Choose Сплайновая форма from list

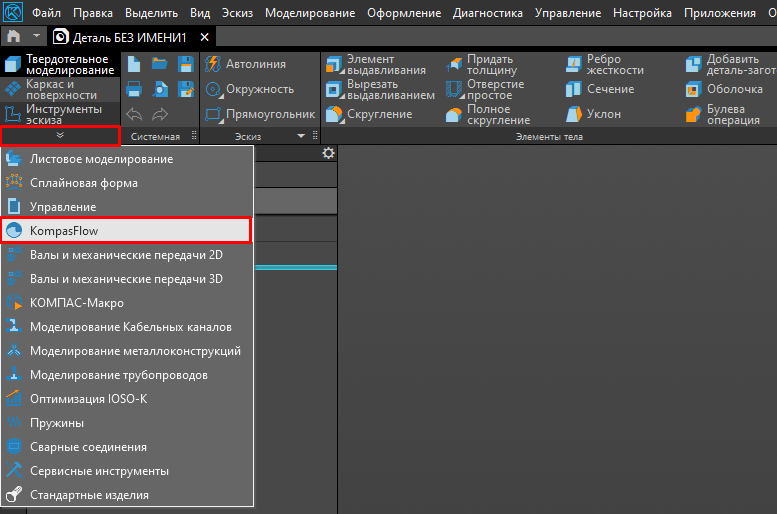(x=127, y=183)
